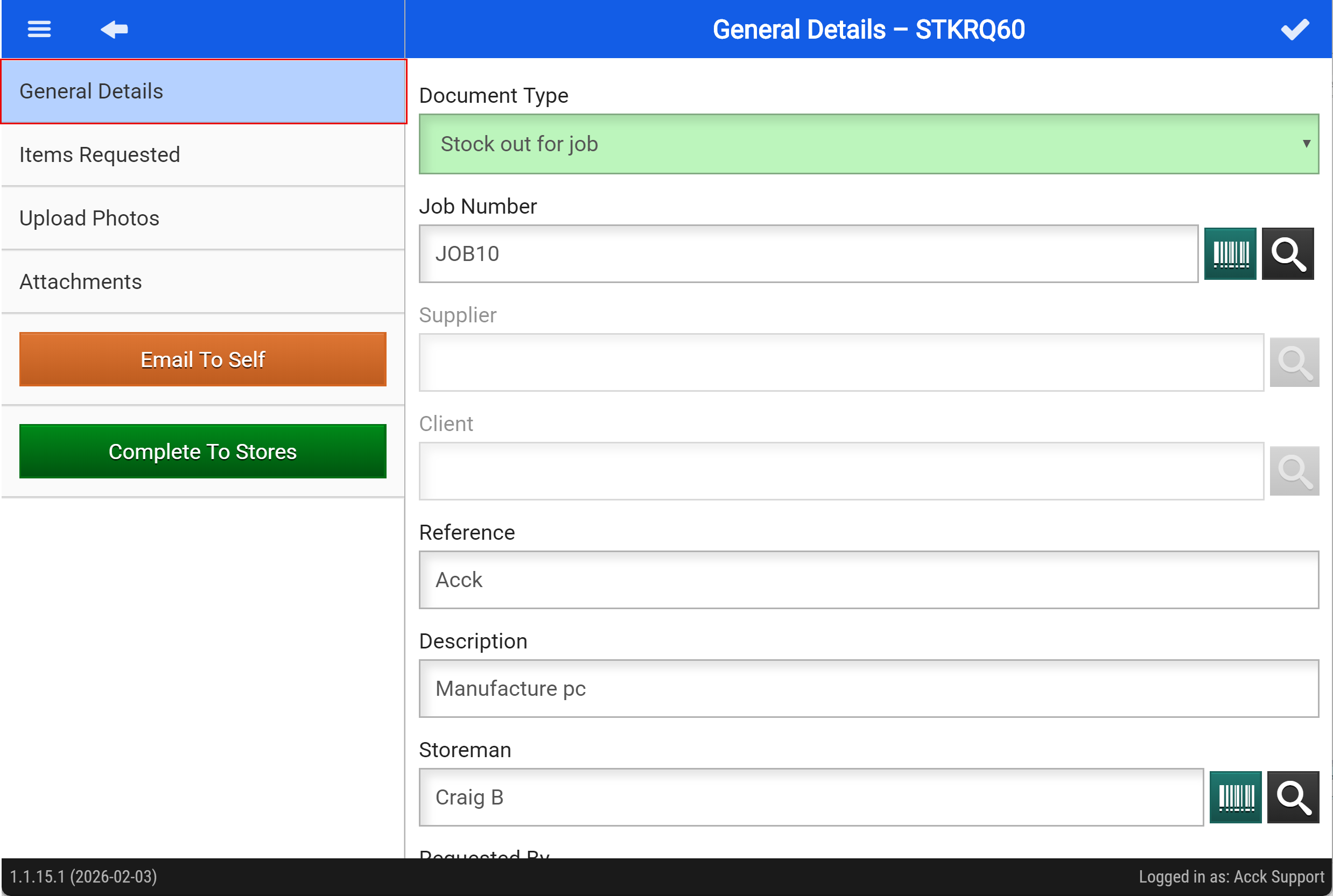Open the hamburger menu icon
The height and width of the screenshot is (896, 1333).
point(39,29)
